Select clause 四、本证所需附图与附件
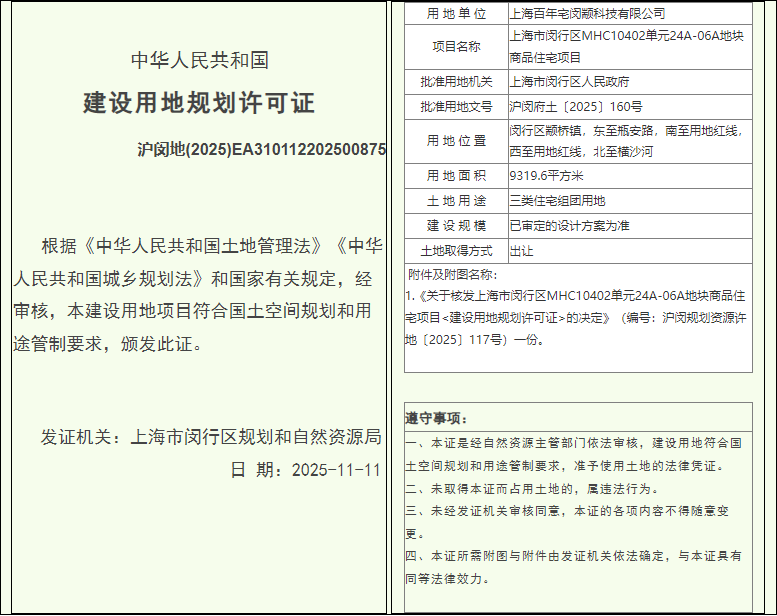Screen dimensions: 777x616 (x=573, y=567)
